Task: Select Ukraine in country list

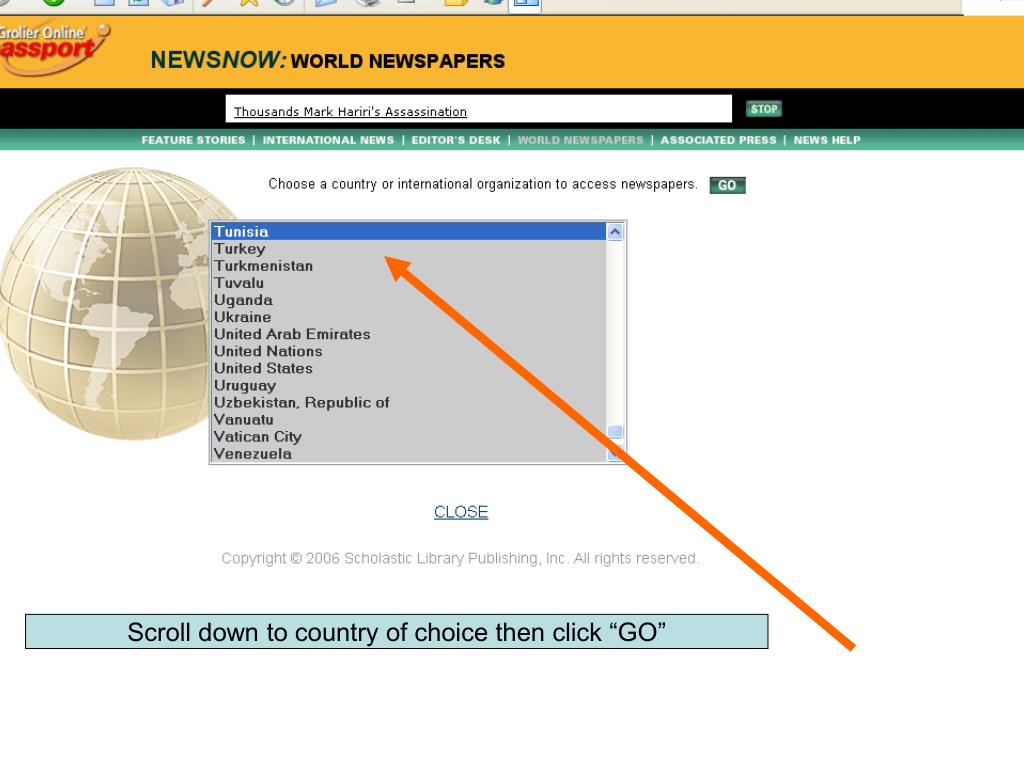Action: 409,317
